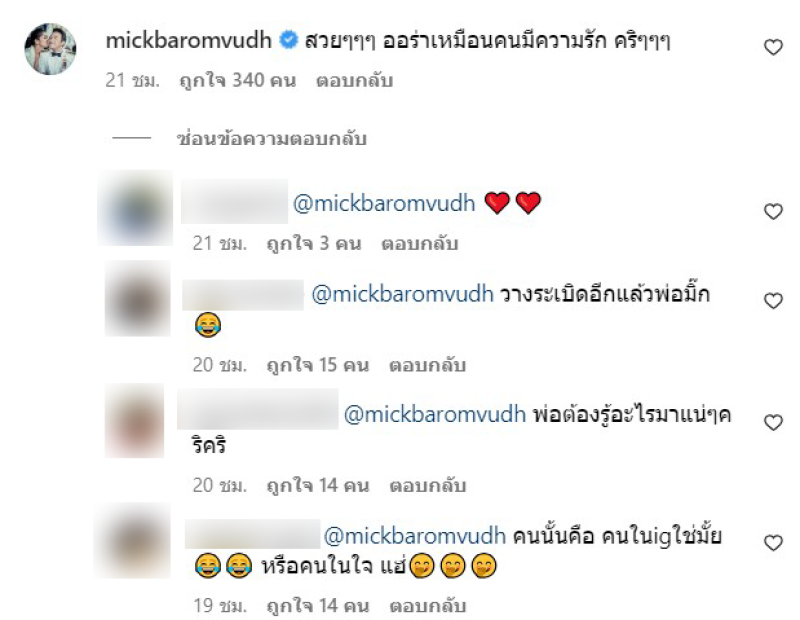Screen dimensions: 800x620
Task: Open the verified badge beside mickbaromvudh
Action: [288, 40]
